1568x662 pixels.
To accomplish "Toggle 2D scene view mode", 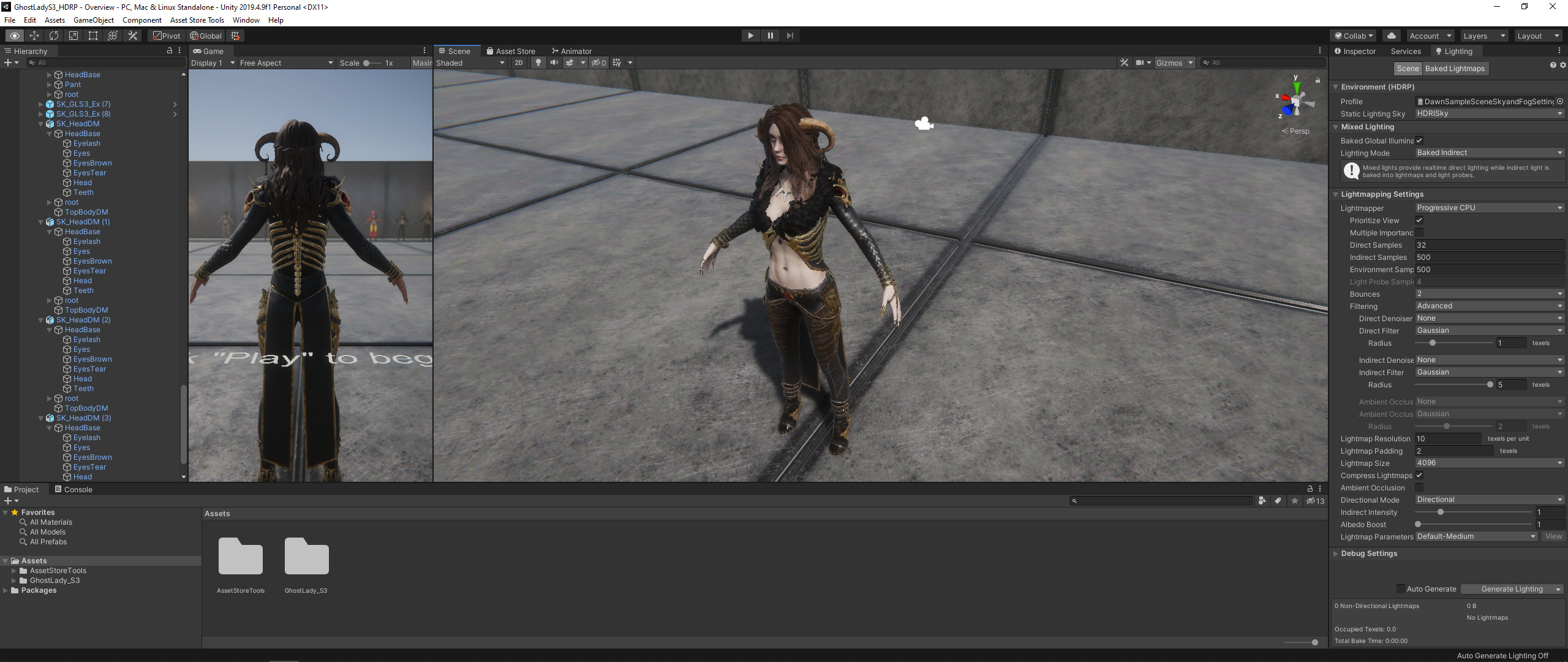I will tap(519, 63).
